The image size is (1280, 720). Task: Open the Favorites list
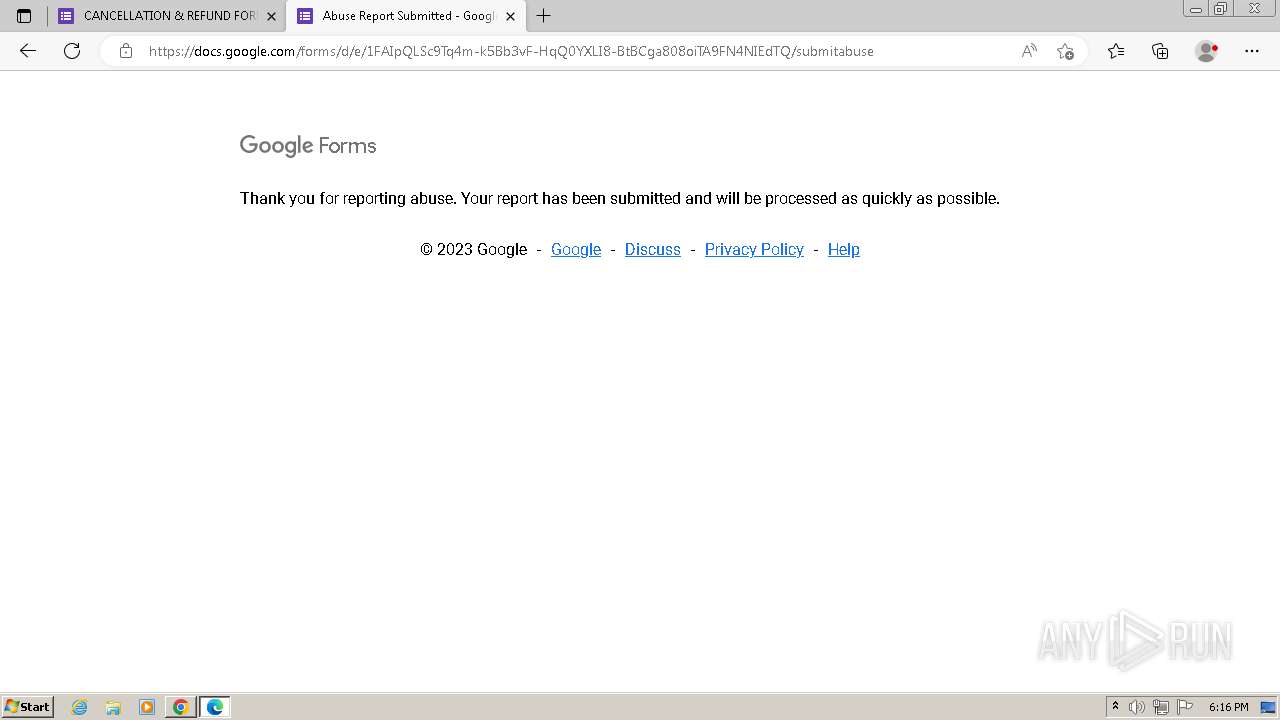(1116, 51)
